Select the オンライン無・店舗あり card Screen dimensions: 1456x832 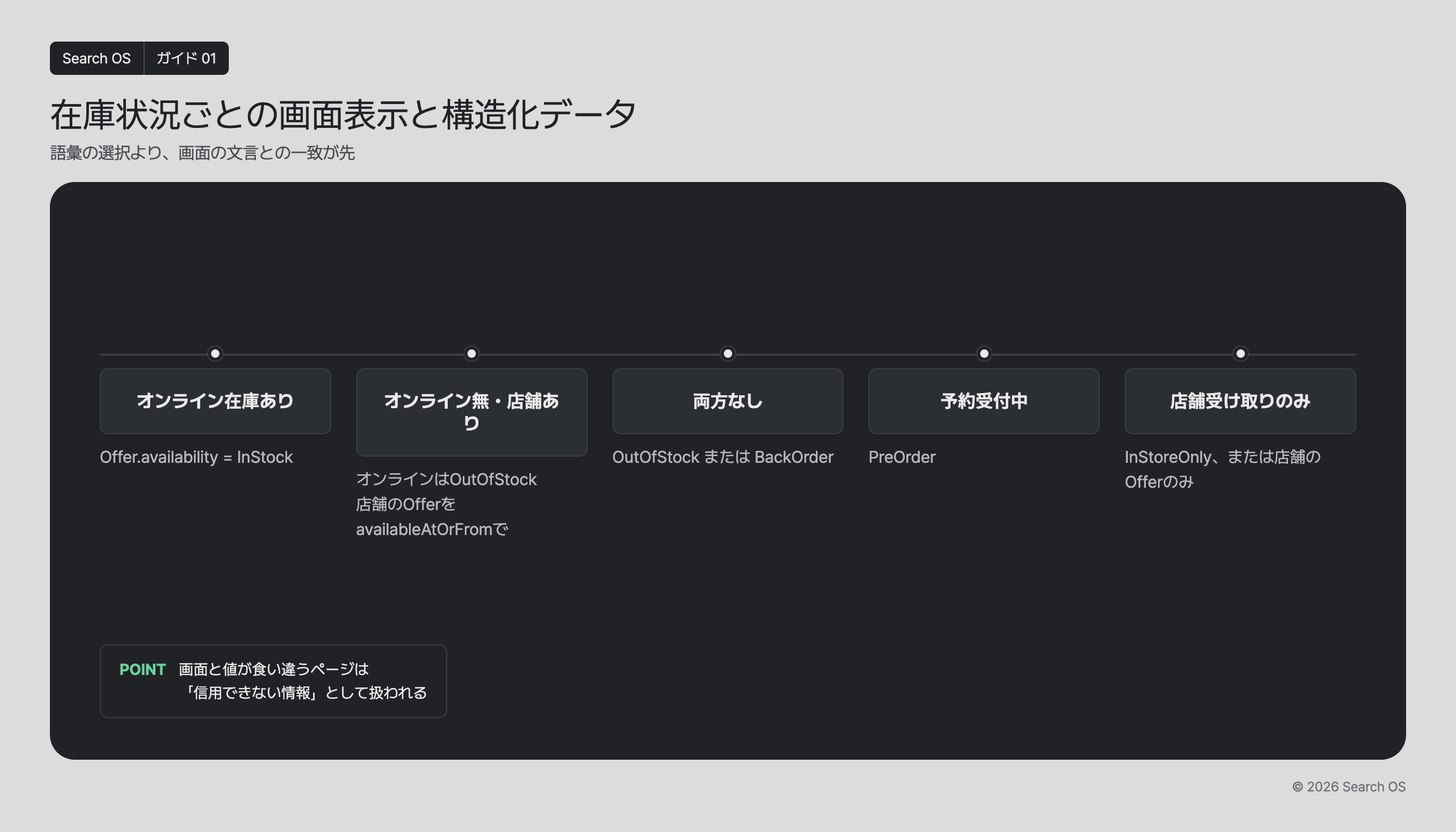pyautogui.click(x=472, y=412)
